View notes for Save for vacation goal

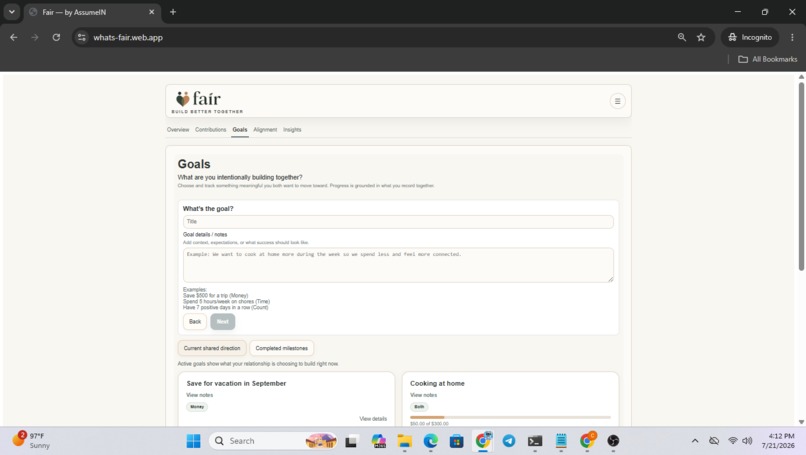[199, 395]
